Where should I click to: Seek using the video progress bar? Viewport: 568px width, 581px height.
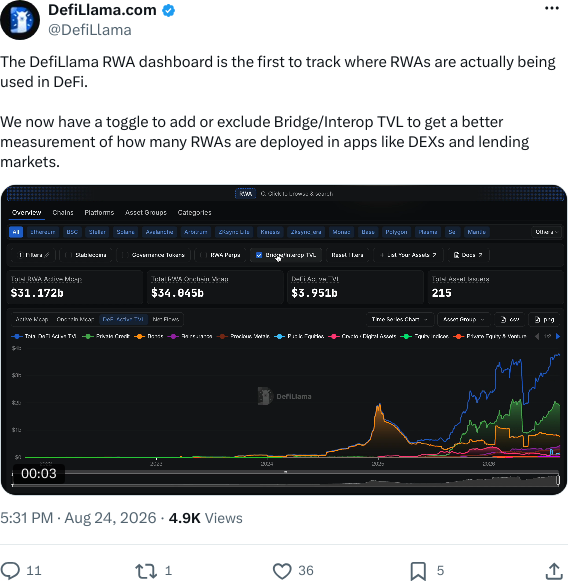click(x=285, y=472)
